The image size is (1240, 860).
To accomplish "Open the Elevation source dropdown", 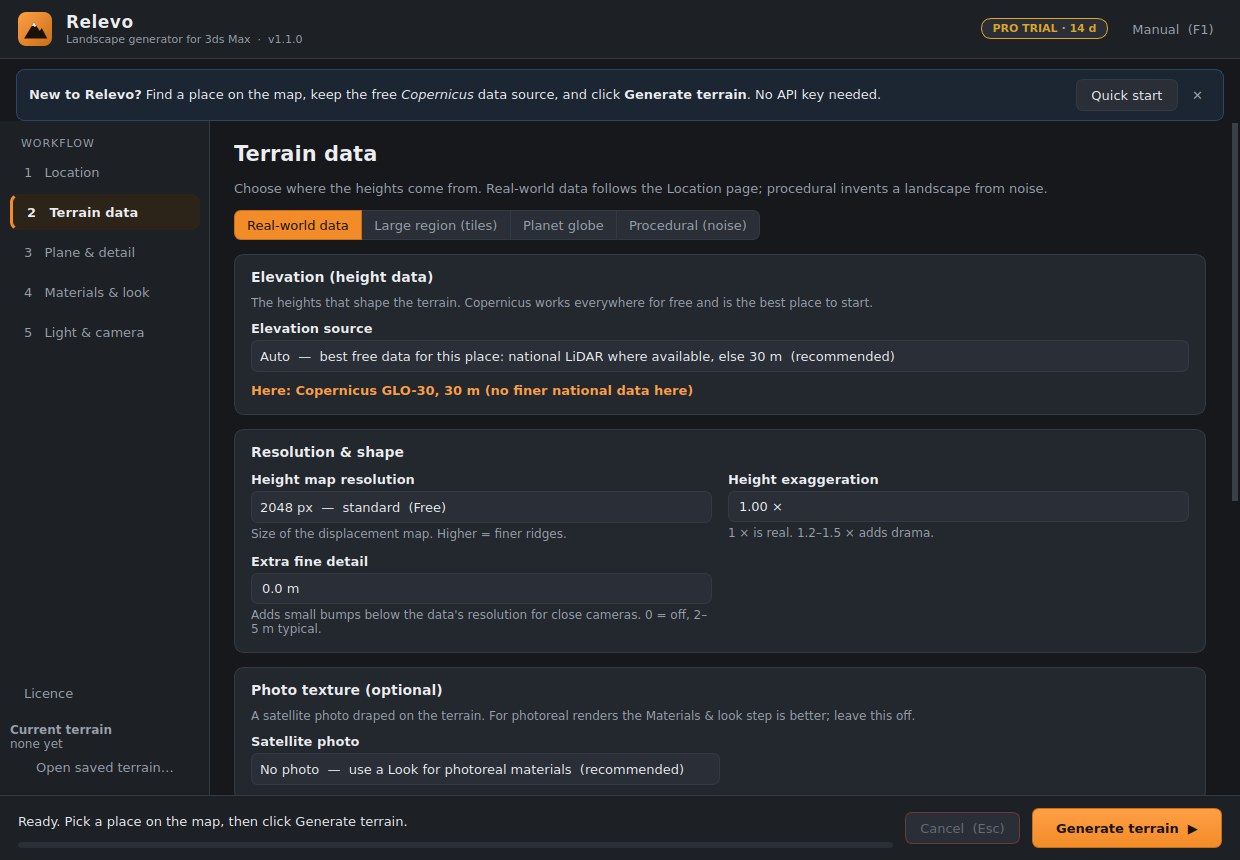I will (720, 356).
